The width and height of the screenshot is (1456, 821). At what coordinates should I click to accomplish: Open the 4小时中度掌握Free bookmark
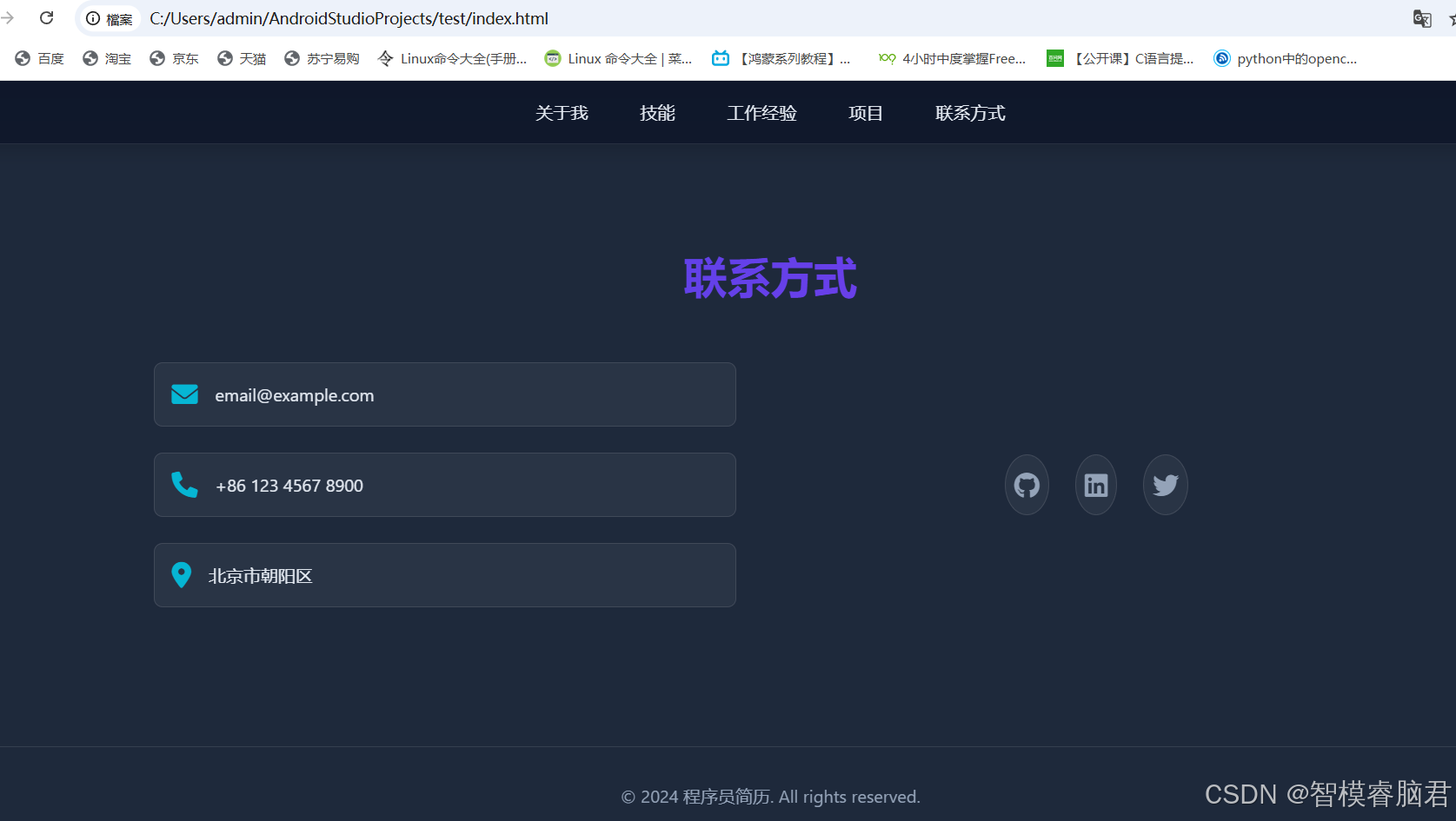pyautogui.click(x=952, y=58)
